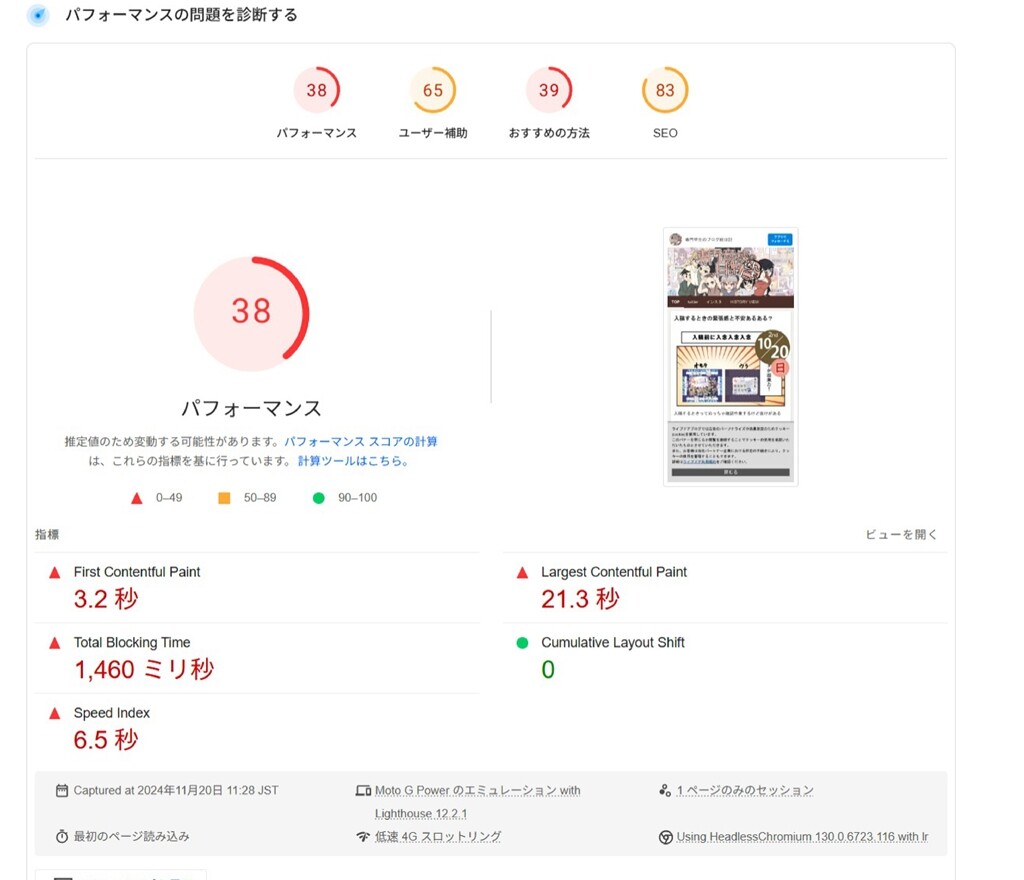This screenshot has height=880, width=1024.
Task: Click the 1 ページのみのセッション entry
Action: [745, 791]
